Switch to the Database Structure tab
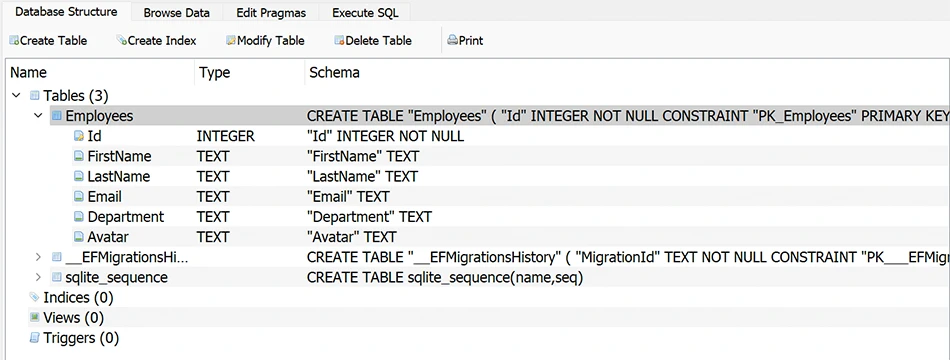The image size is (950, 360). [65, 12]
